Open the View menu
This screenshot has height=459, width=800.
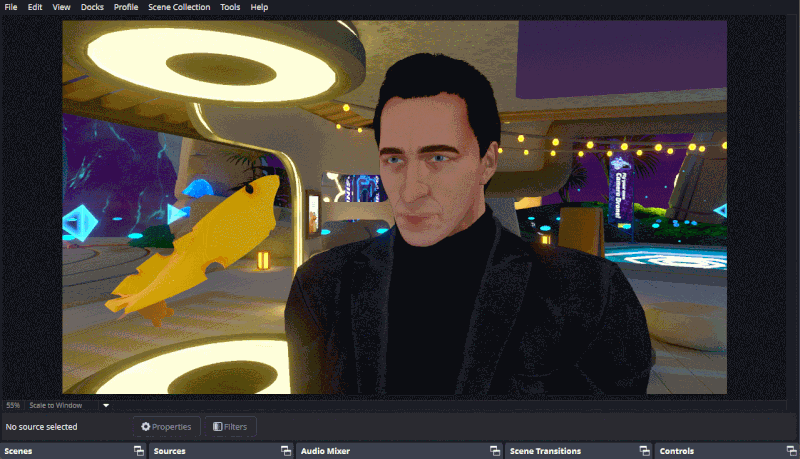point(62,7)
